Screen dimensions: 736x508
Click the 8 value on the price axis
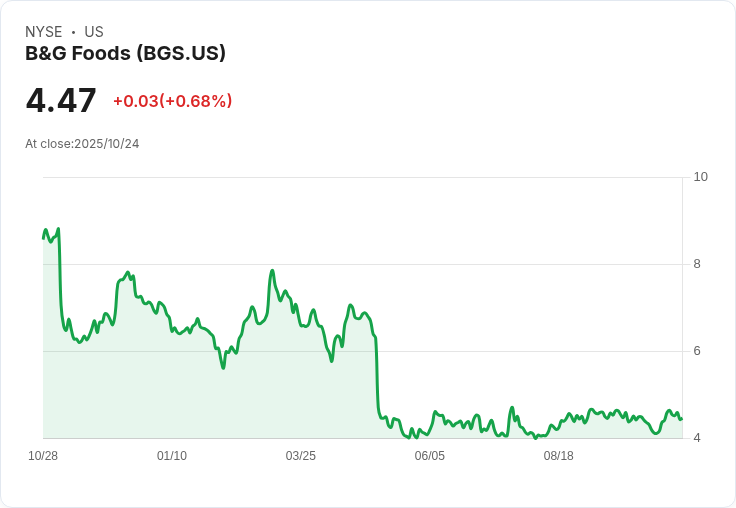pyautogui.click(x=697, y=264)
